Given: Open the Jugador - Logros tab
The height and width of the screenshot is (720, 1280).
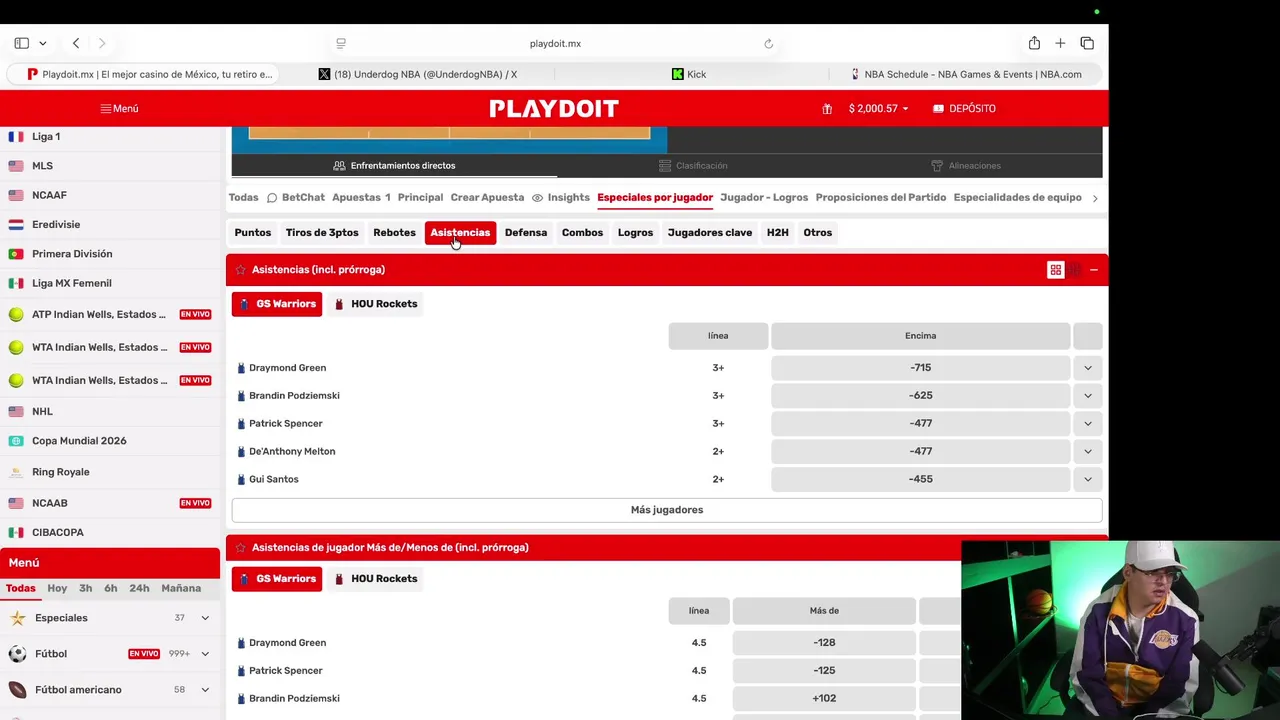Looking at the screenshot, I should pos(764,198).
